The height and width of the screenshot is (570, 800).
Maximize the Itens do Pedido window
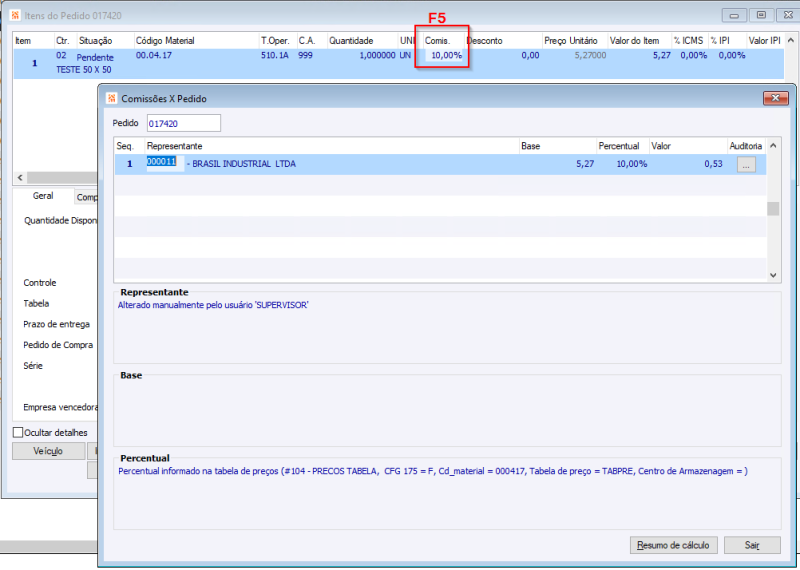(761, 15)
